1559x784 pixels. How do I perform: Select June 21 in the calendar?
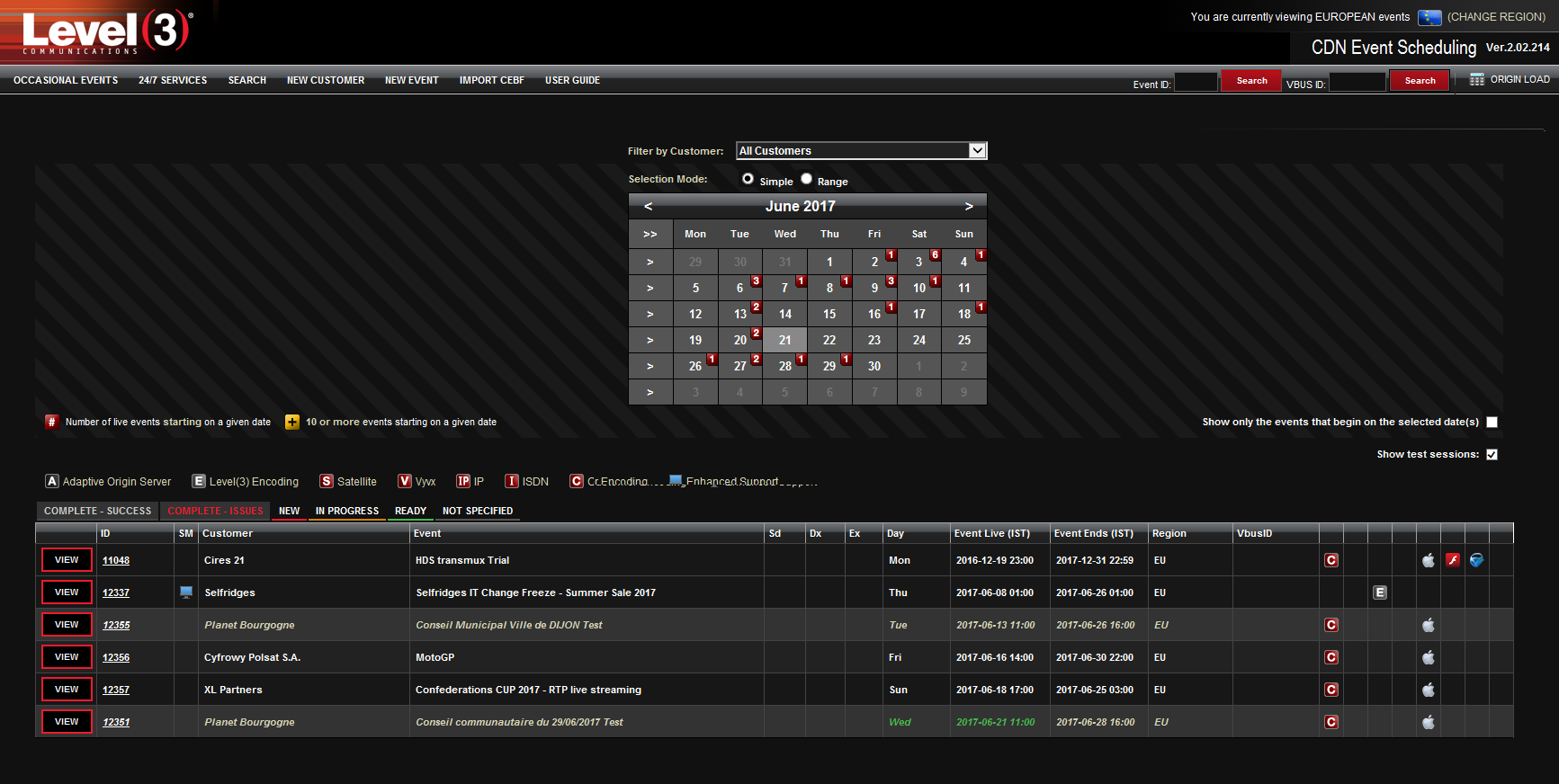(785, 340)
